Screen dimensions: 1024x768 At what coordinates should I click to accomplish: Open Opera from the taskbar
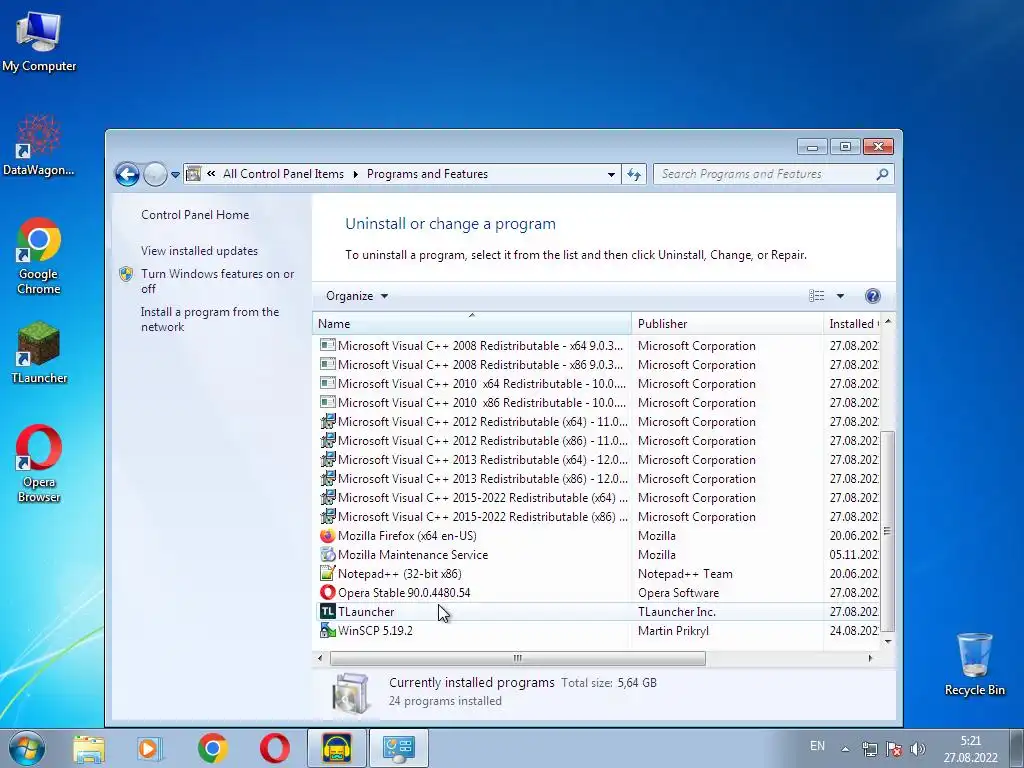tap(274, 748)
